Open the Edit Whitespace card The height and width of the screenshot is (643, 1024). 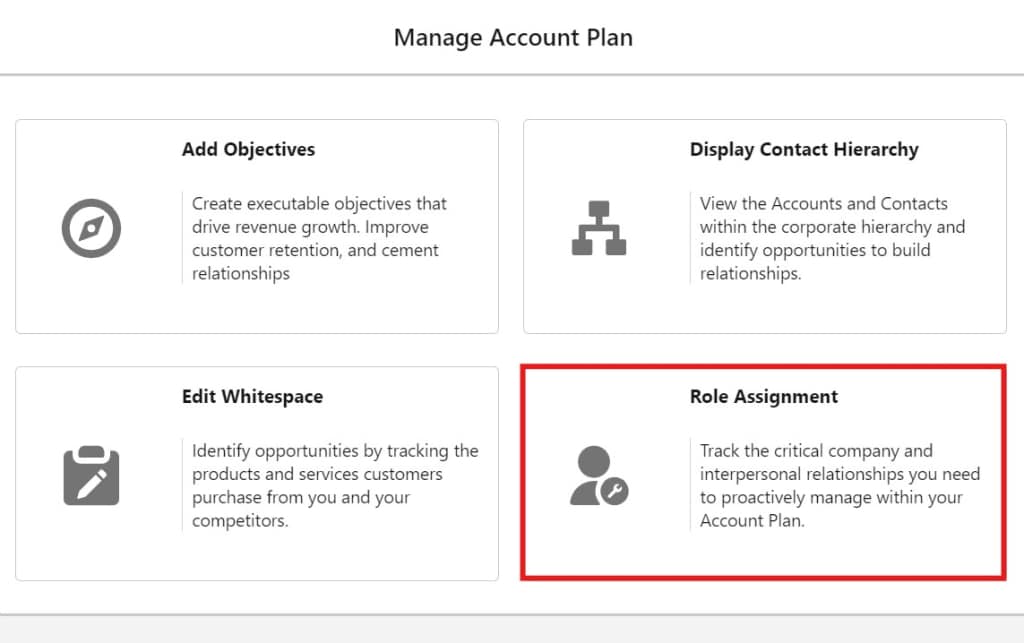coord(255,473)
